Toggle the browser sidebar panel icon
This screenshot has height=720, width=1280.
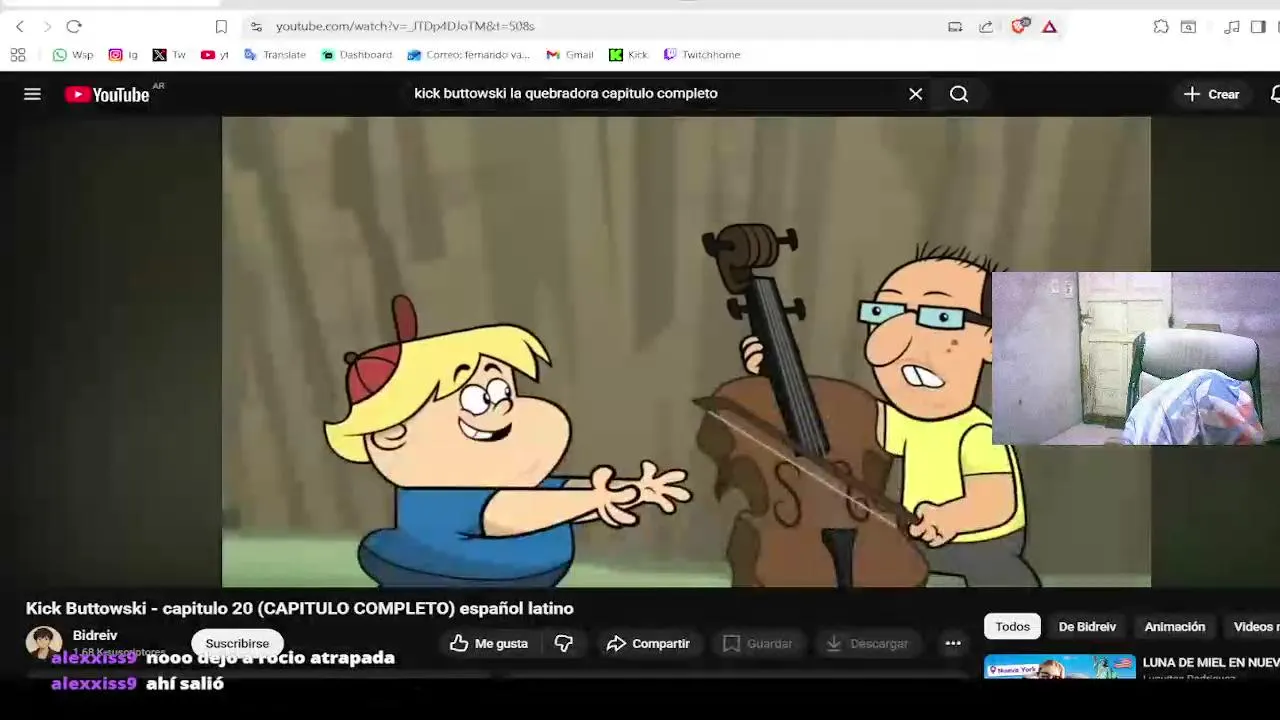[x=1258, y=27]
